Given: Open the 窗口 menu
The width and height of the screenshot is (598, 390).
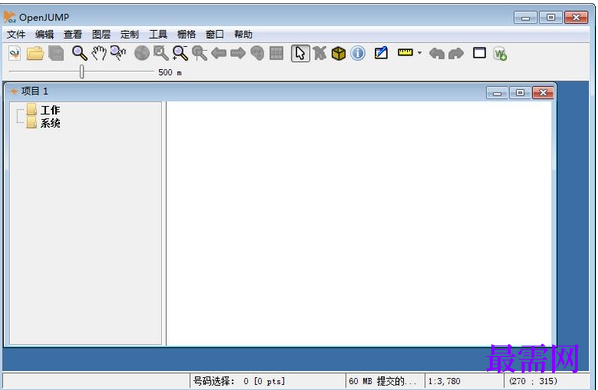Looking at the screenshot, I should pos(215,35).
